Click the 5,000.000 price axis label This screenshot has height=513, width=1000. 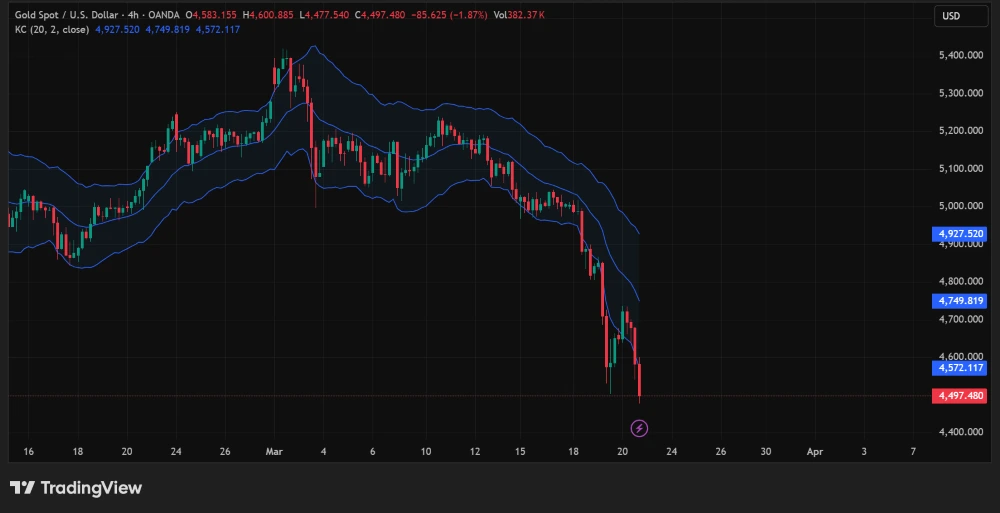point(961,206)
